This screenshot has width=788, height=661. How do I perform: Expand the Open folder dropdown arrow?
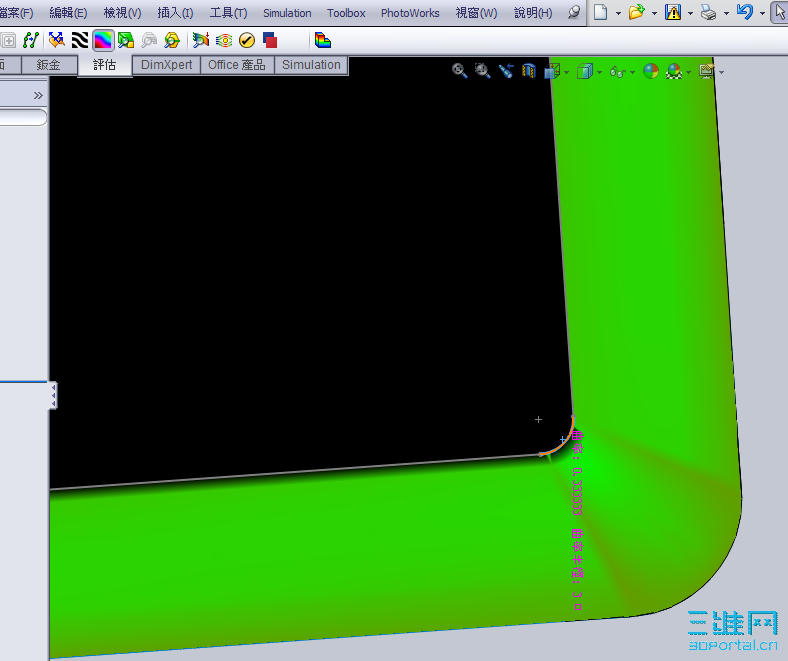click(654, 14)
